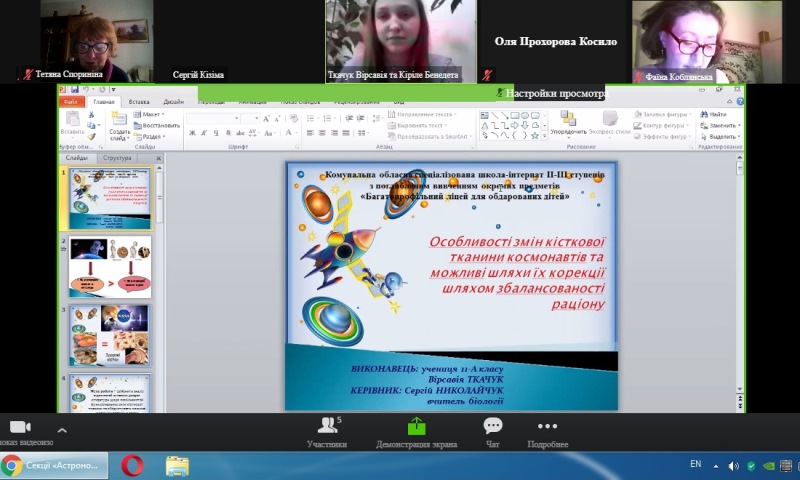Viewport: 800px width, 480px height.
Task: Toggle align text left
Action: tap(310, 133)
